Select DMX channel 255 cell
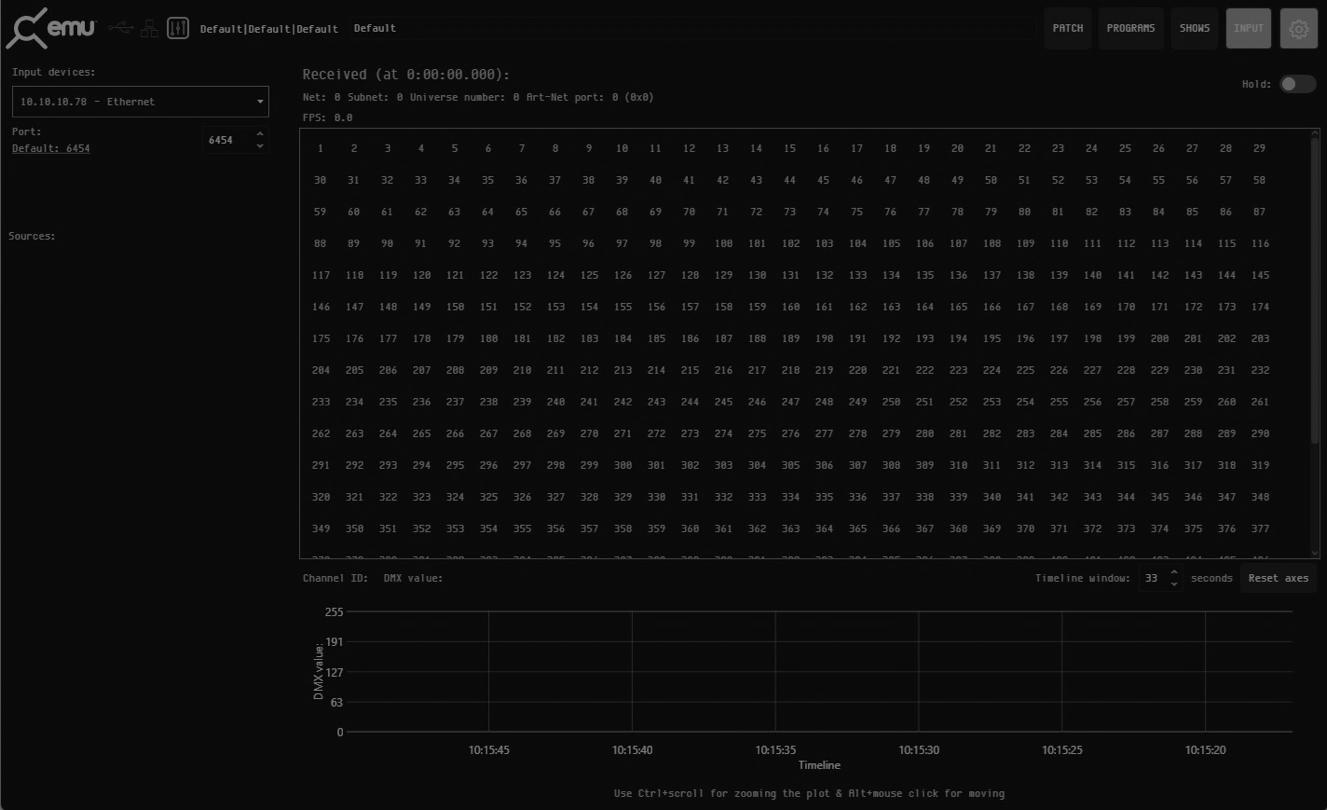1327x810 pixels. [1058, 402]
